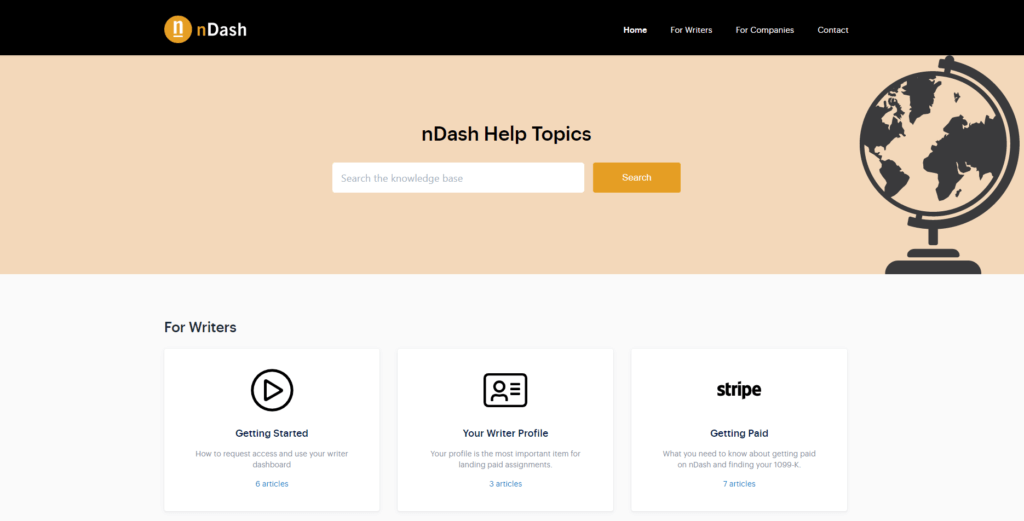
Task: Open the 3 articles link
Action: point(505,484)
